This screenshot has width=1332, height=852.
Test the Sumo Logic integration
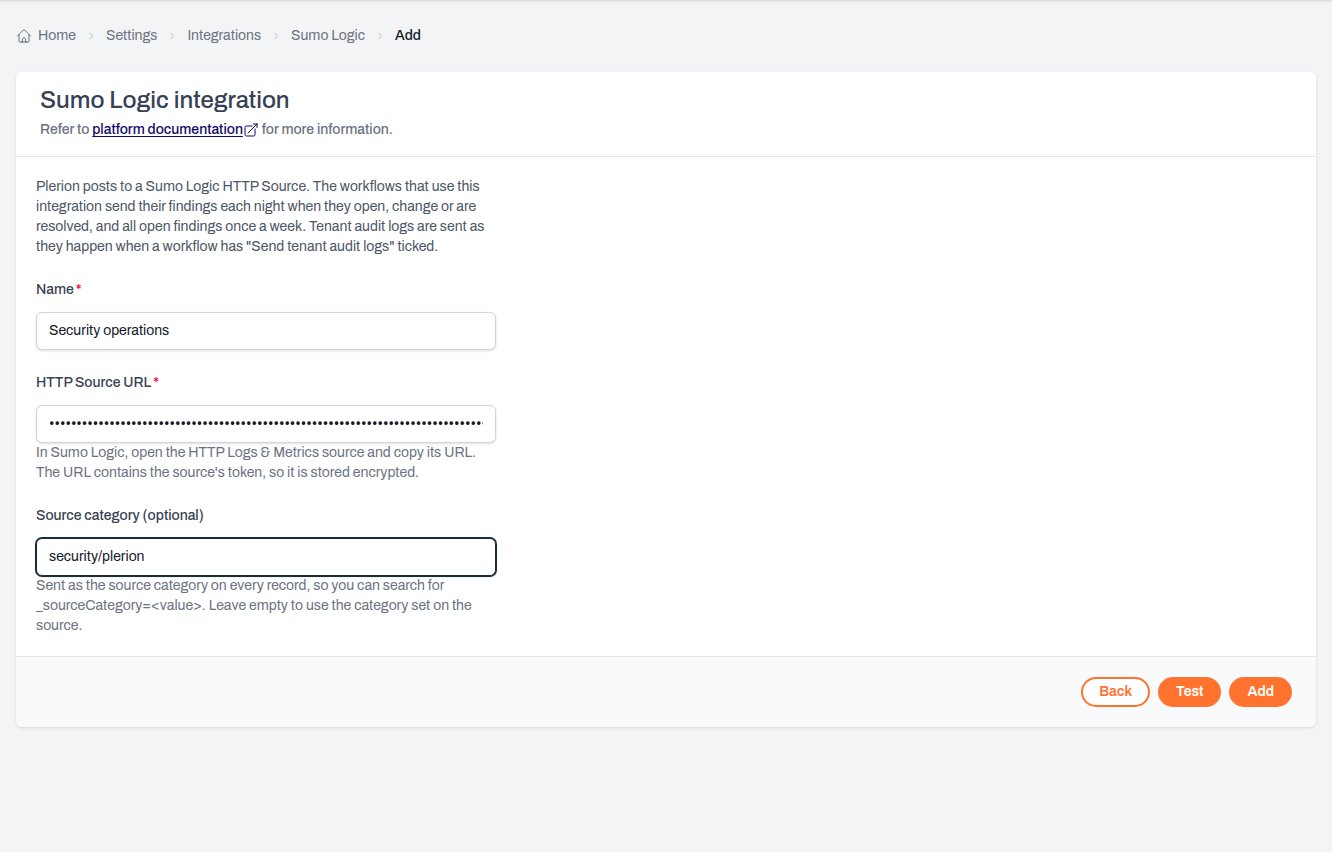1189,692
